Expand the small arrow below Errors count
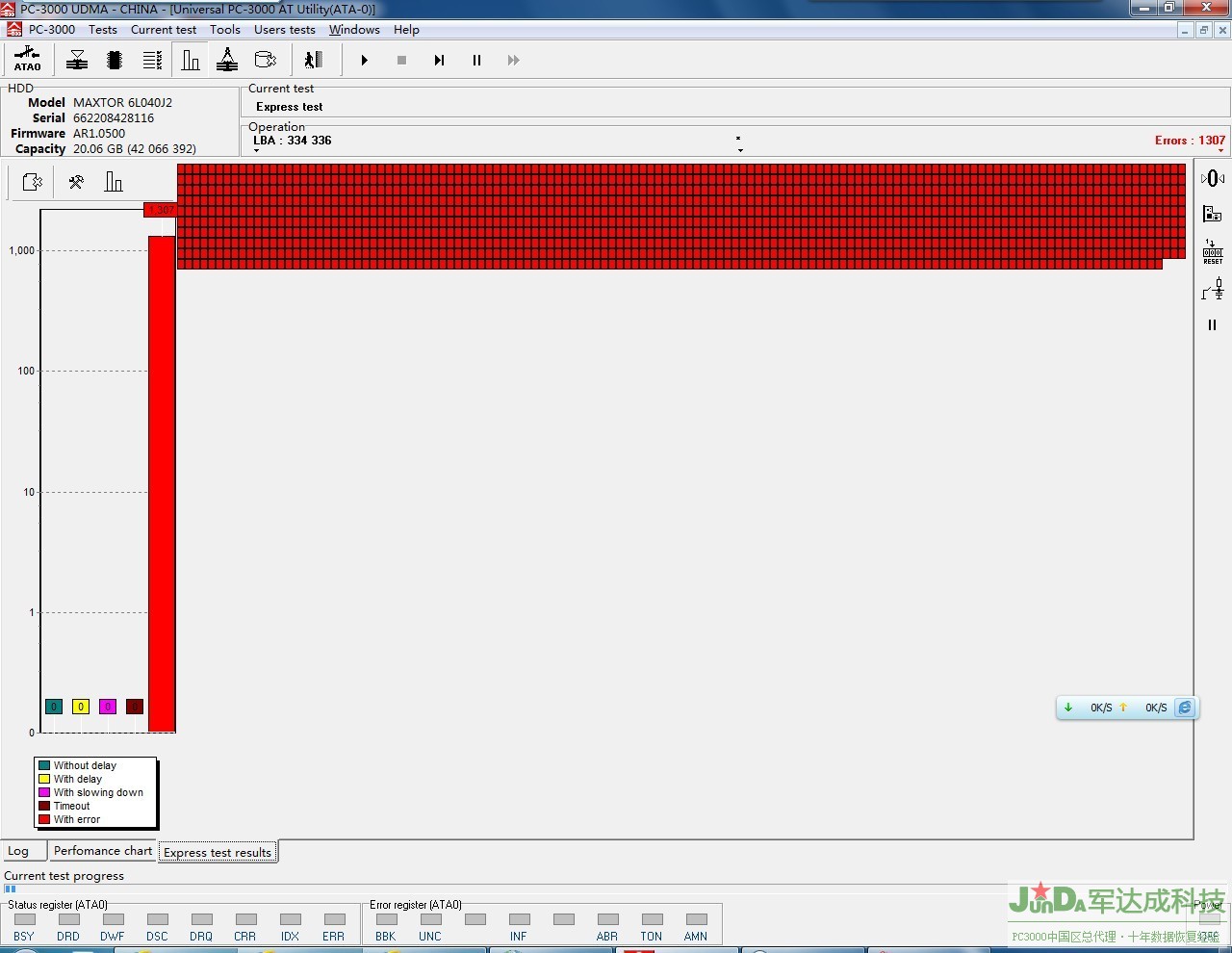Viewport: 1232px width, 953px height. [x=1221, y=151]
